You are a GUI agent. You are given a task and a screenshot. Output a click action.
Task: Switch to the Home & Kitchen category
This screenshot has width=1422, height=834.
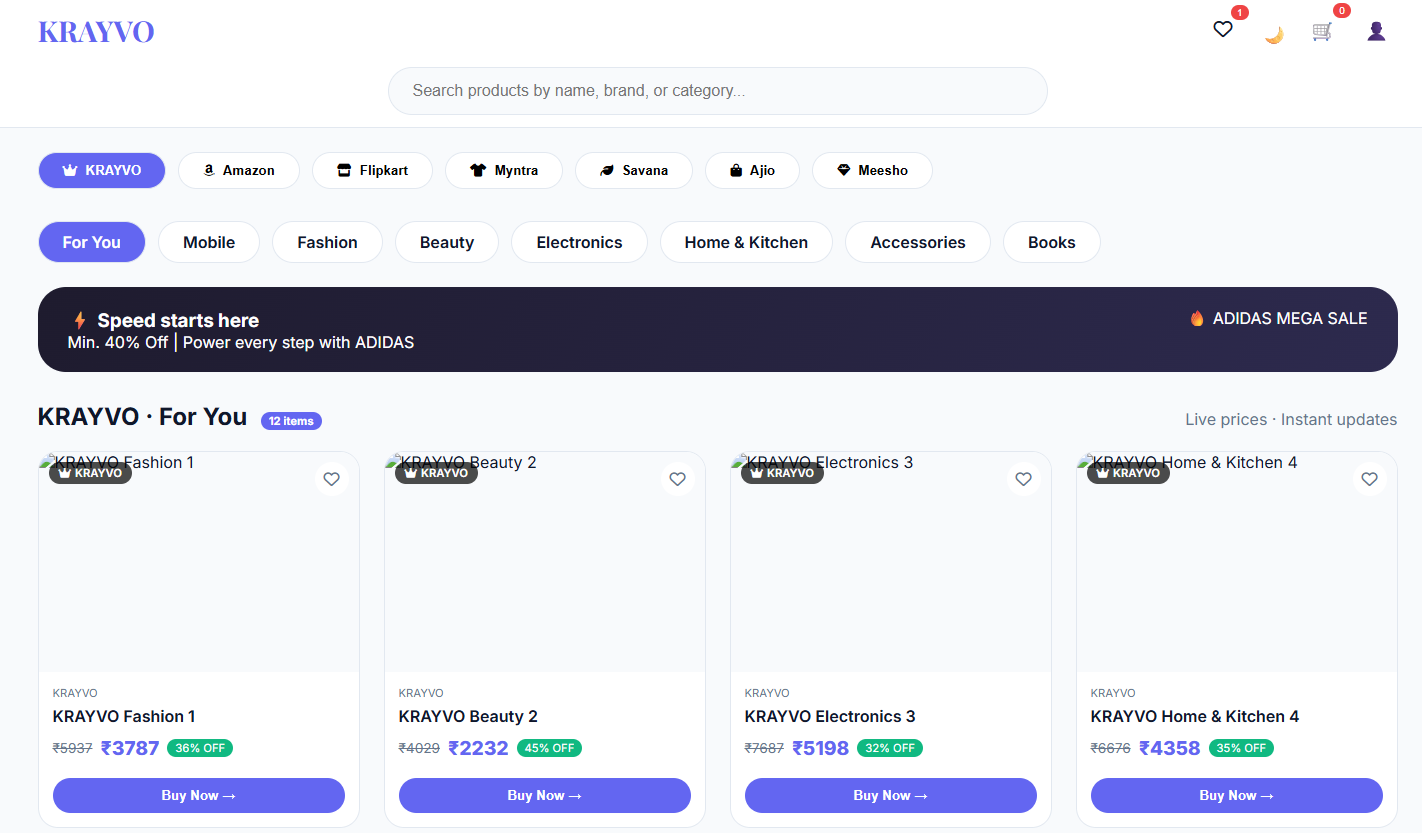click(x=746, y=242)
